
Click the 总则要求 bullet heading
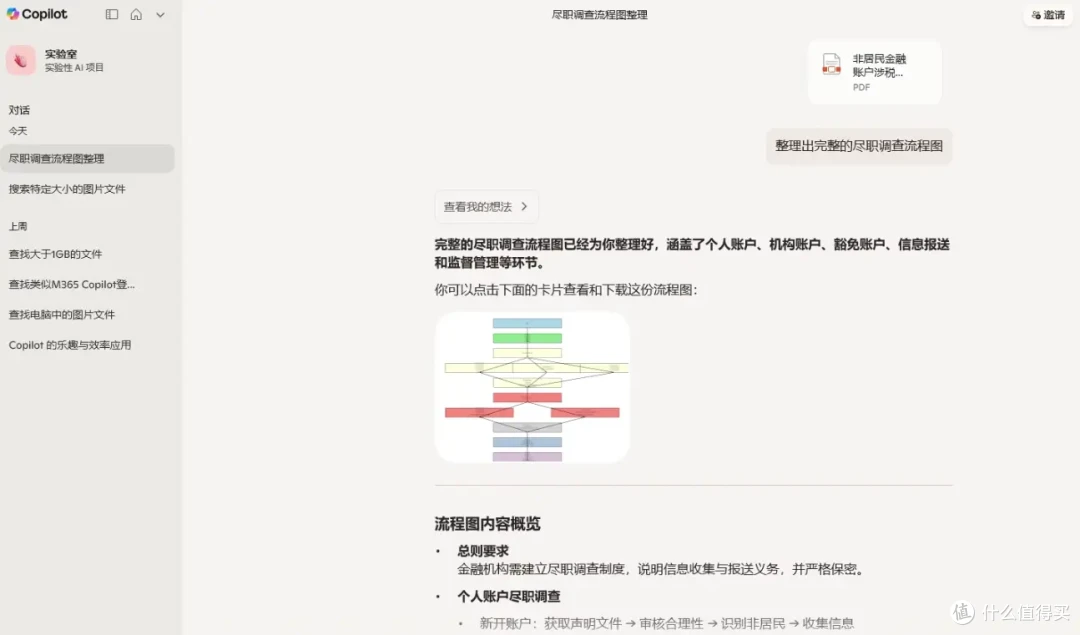click(483, 551)
